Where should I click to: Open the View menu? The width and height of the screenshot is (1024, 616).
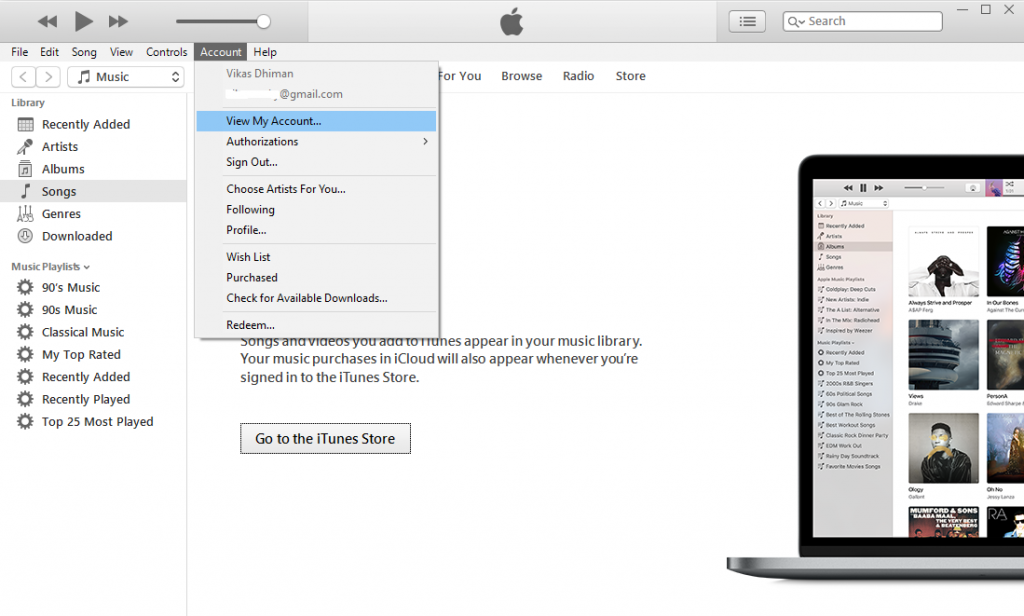(x=121, y=52)
